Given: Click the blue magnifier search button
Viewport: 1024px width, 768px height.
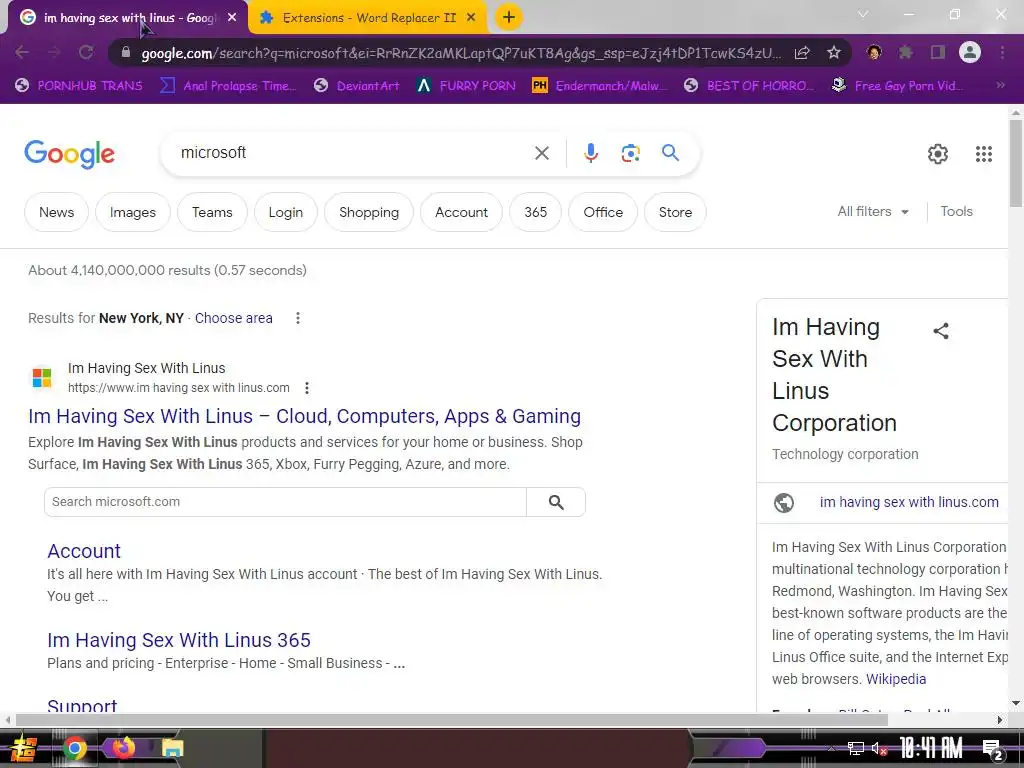Looking at the screenshot, I should 670,153.
